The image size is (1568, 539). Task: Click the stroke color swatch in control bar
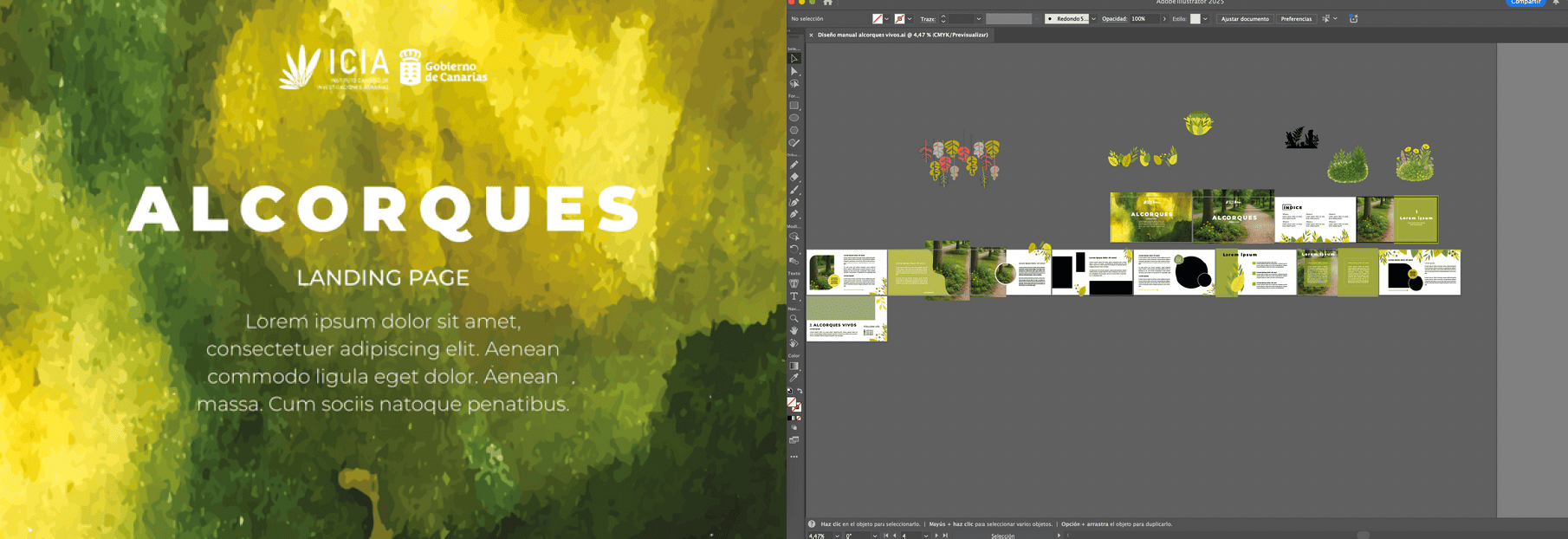pyautogui.click(x=899, y=19)
